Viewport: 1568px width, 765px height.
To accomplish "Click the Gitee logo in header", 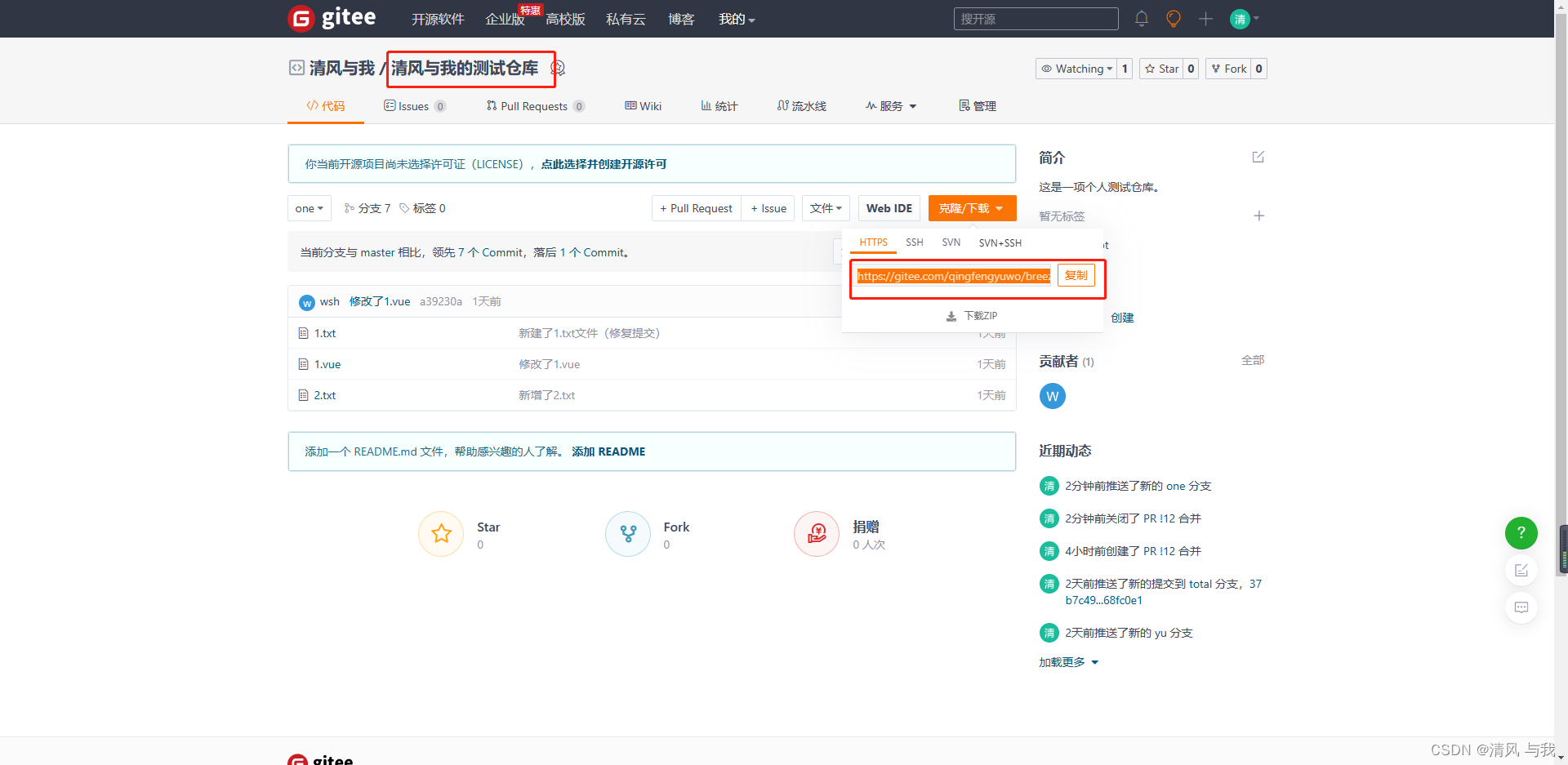I will pyautogui.click(x=332, y=18).
